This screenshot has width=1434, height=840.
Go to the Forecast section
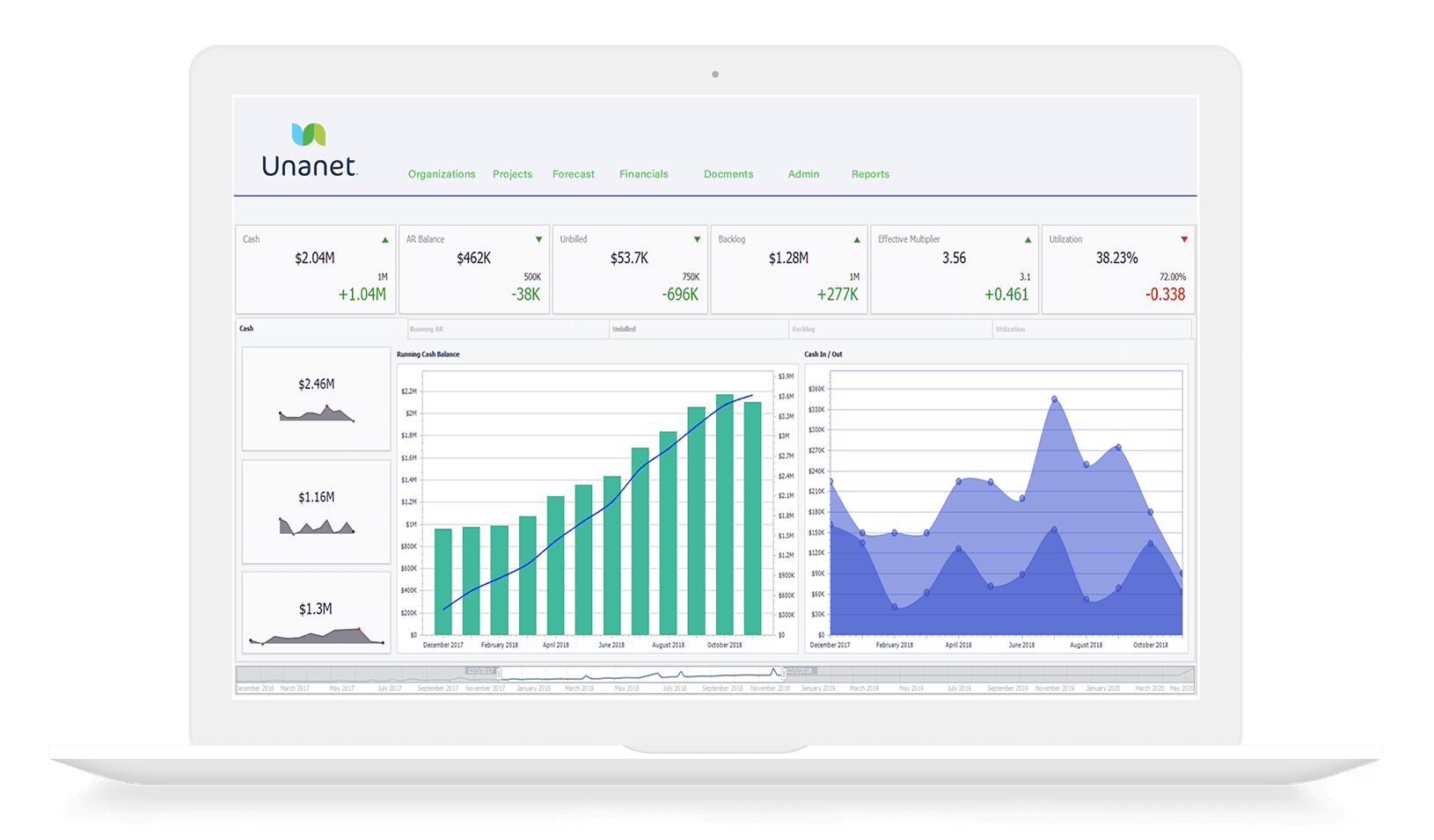(x=574, y=174)
